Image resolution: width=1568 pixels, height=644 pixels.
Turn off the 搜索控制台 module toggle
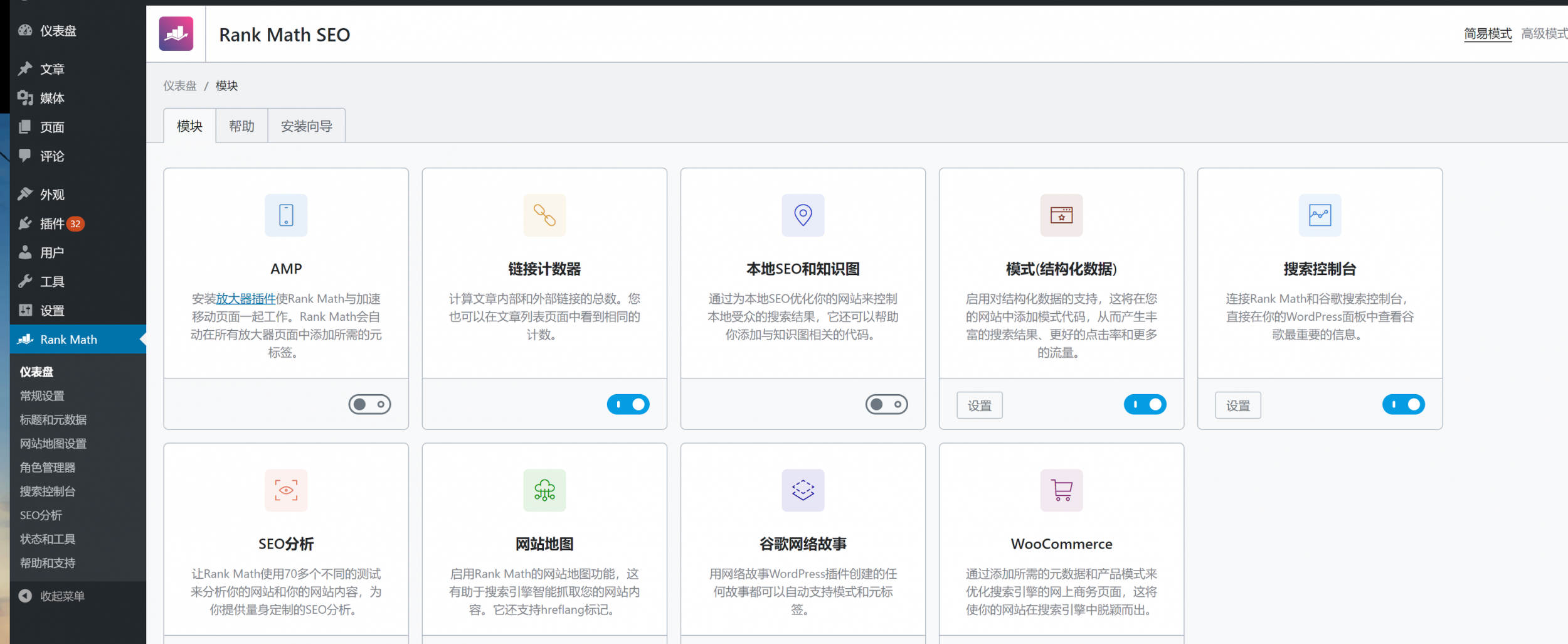[x=1404, y=404]
